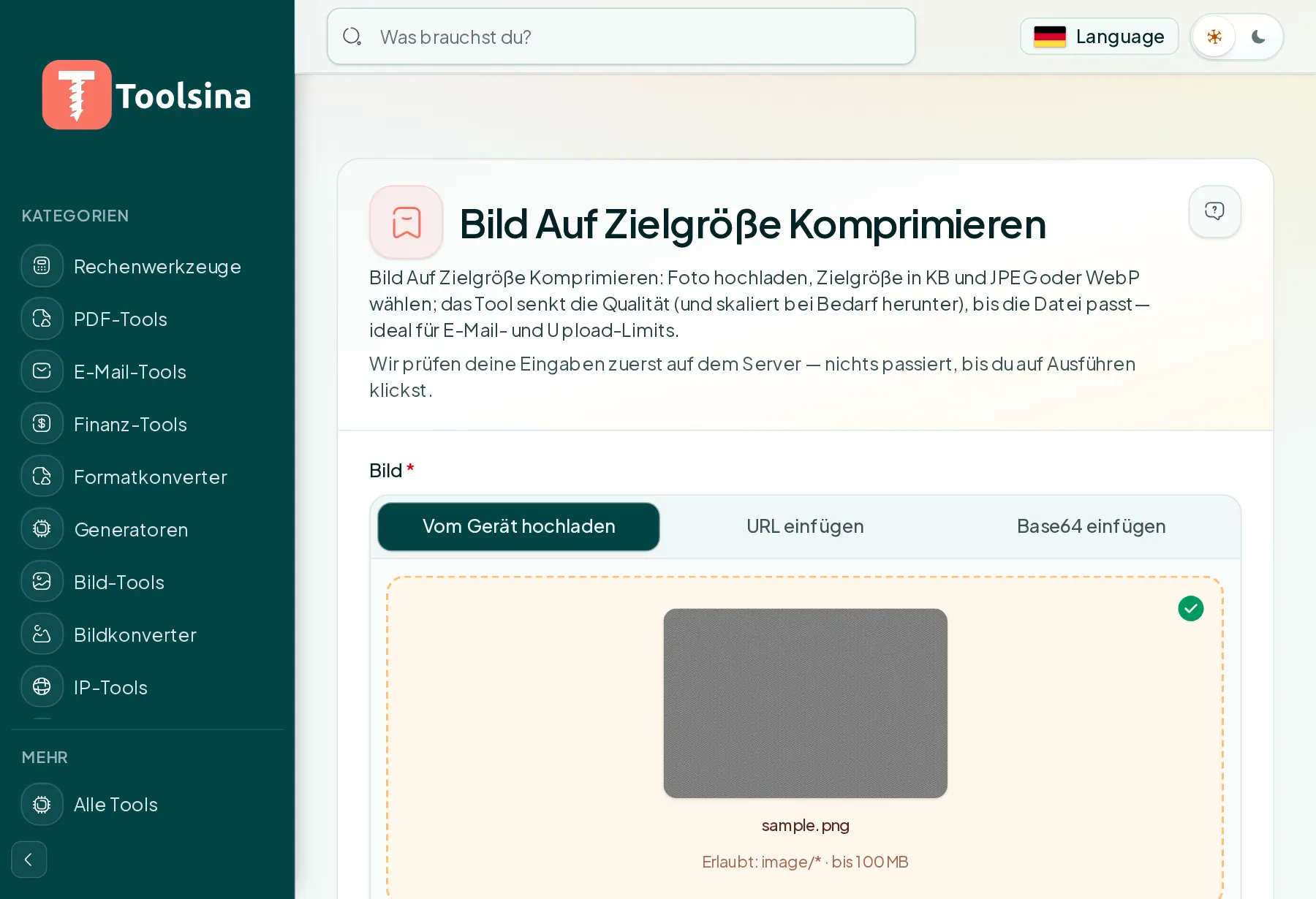Click the Finanz-Tools dollar icon
Viewport: 1316px width, 899px height.
pyautogui.click(x=42, y=424)
